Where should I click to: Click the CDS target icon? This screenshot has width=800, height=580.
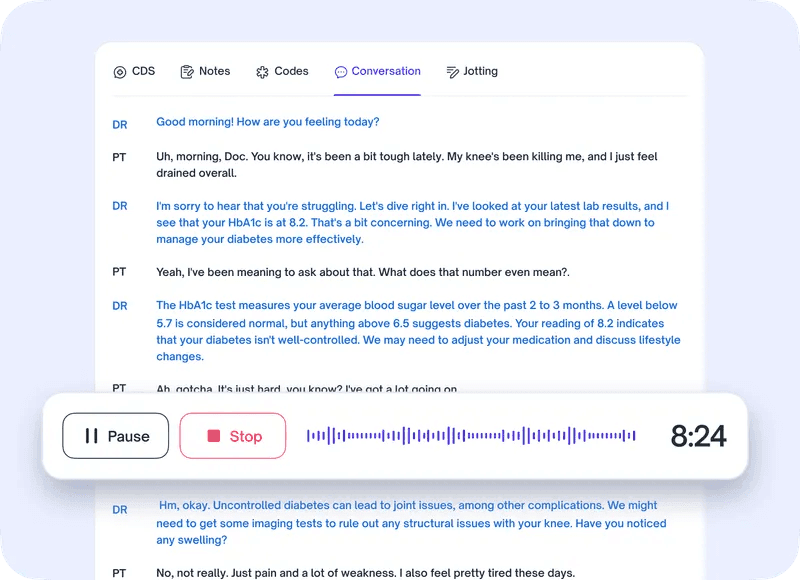(119, 72)
